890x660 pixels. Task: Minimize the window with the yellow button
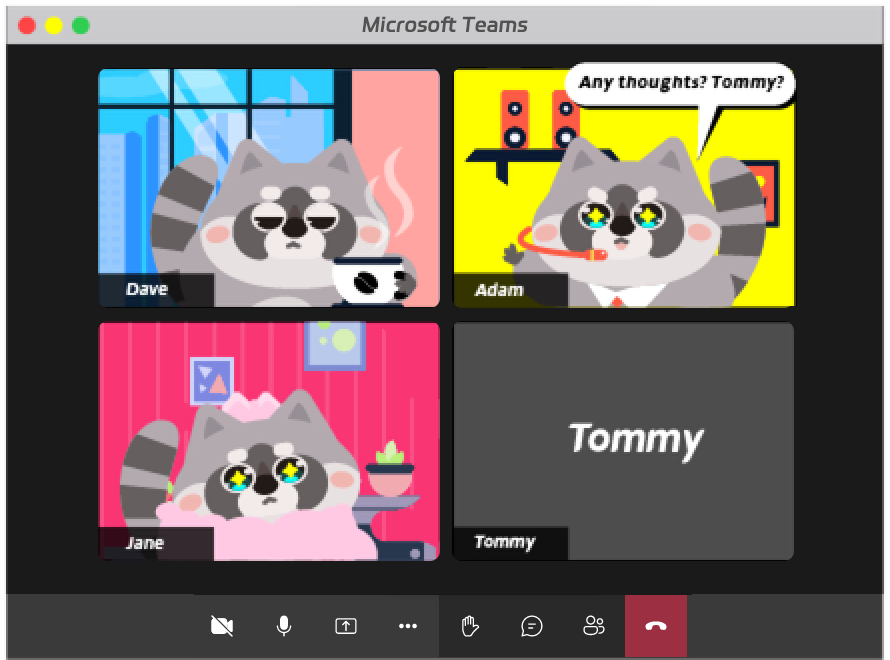[x=54, y=25]
